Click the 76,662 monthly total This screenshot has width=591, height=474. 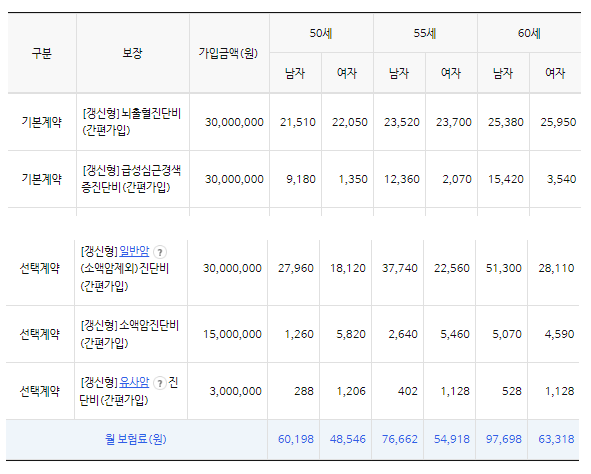tap(400, 439)
